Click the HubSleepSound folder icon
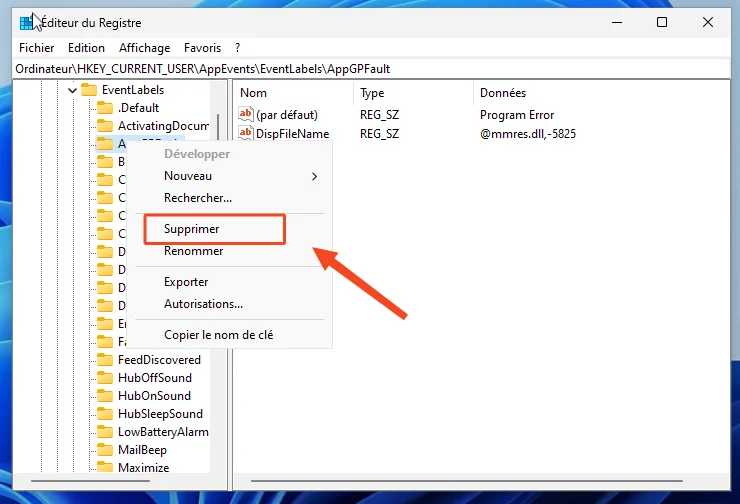Screen dimensions: 740x504 (x=105, y=414)
